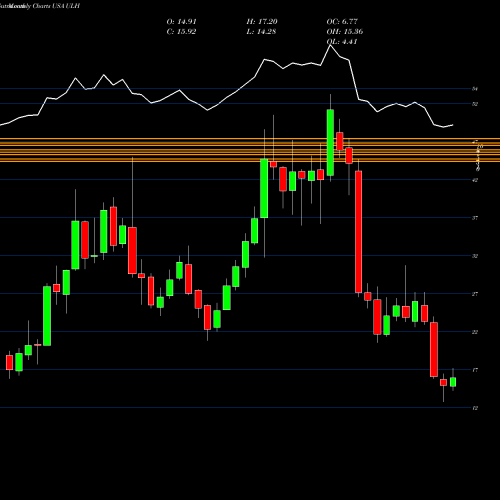The width and height of the screenshot is (500, 500).
Task: Click the 52 price axis label
Action: 475,104
